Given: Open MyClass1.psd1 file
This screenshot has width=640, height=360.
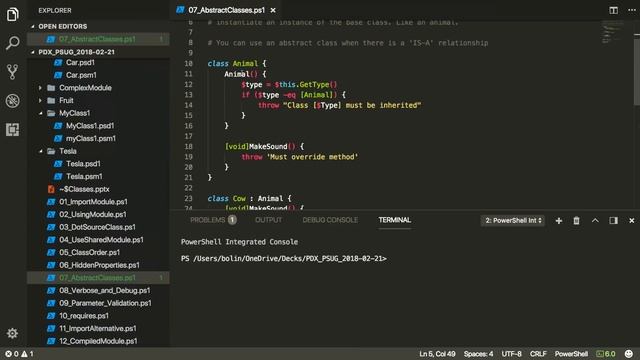Looking at the screenshot, I should 90,126.
